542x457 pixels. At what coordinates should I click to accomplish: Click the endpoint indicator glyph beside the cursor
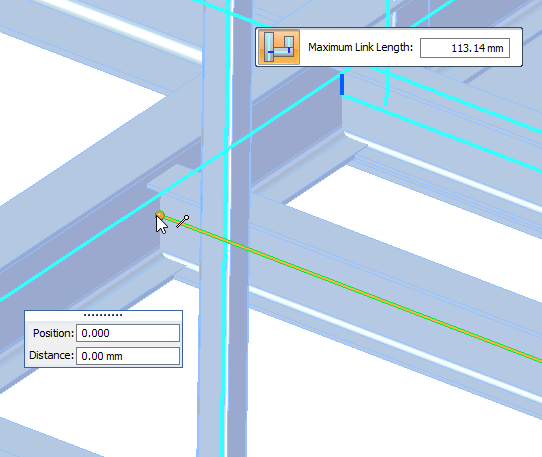(x=183, y=222)
